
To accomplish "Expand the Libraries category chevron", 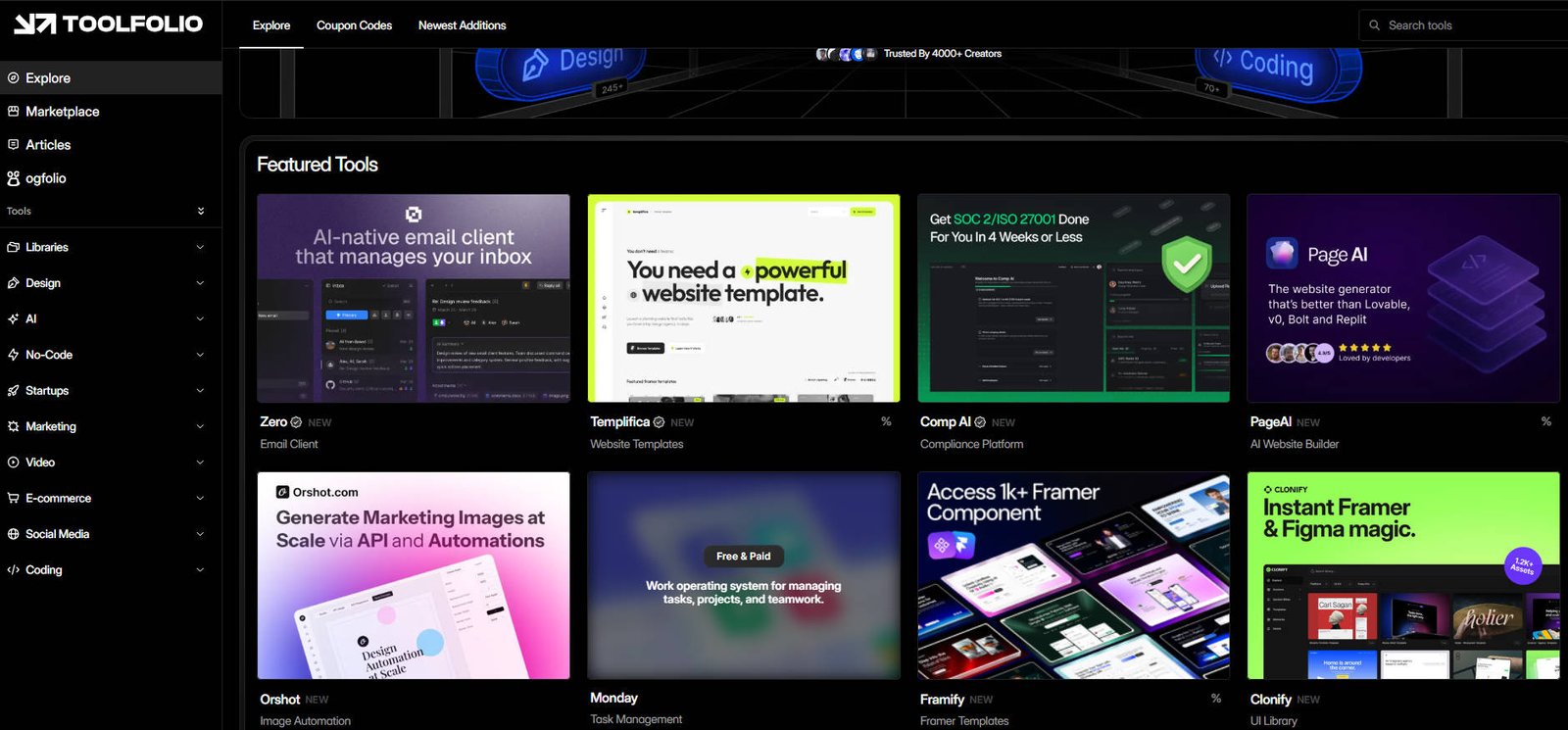I will pyautogui.click(x=200, y=247).
